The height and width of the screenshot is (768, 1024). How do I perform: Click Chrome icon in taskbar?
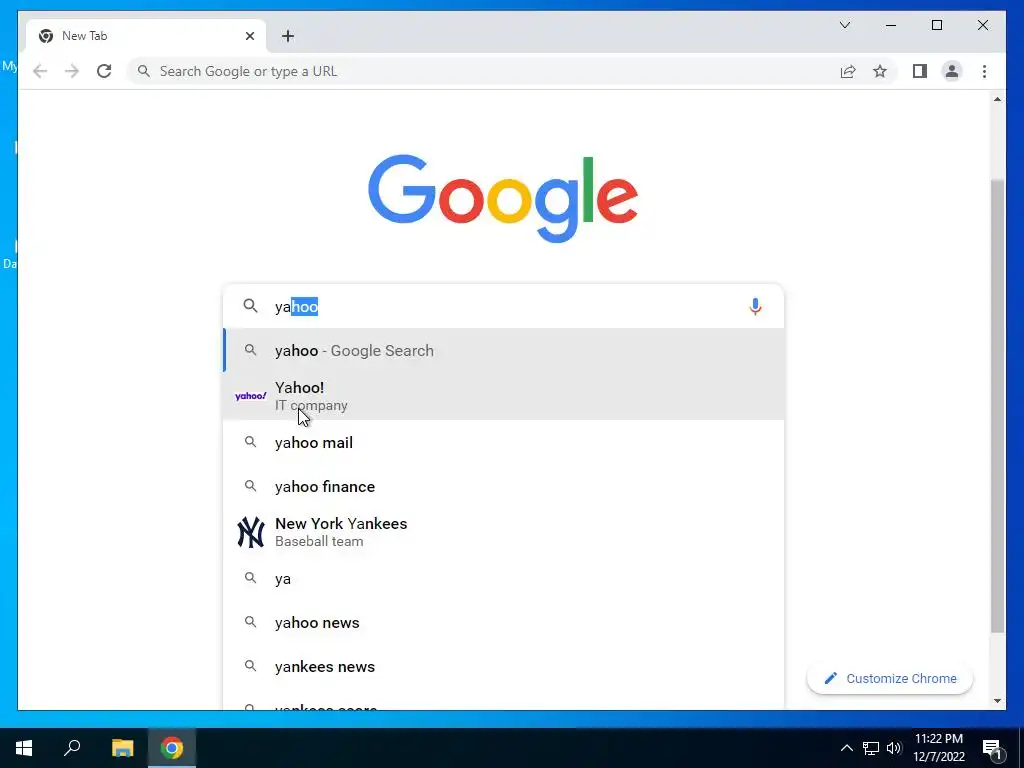point(172,748)
